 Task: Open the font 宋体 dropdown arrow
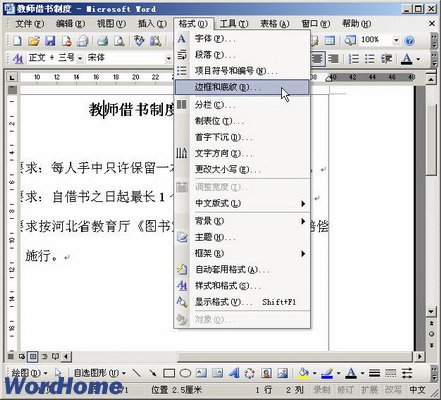169,59
